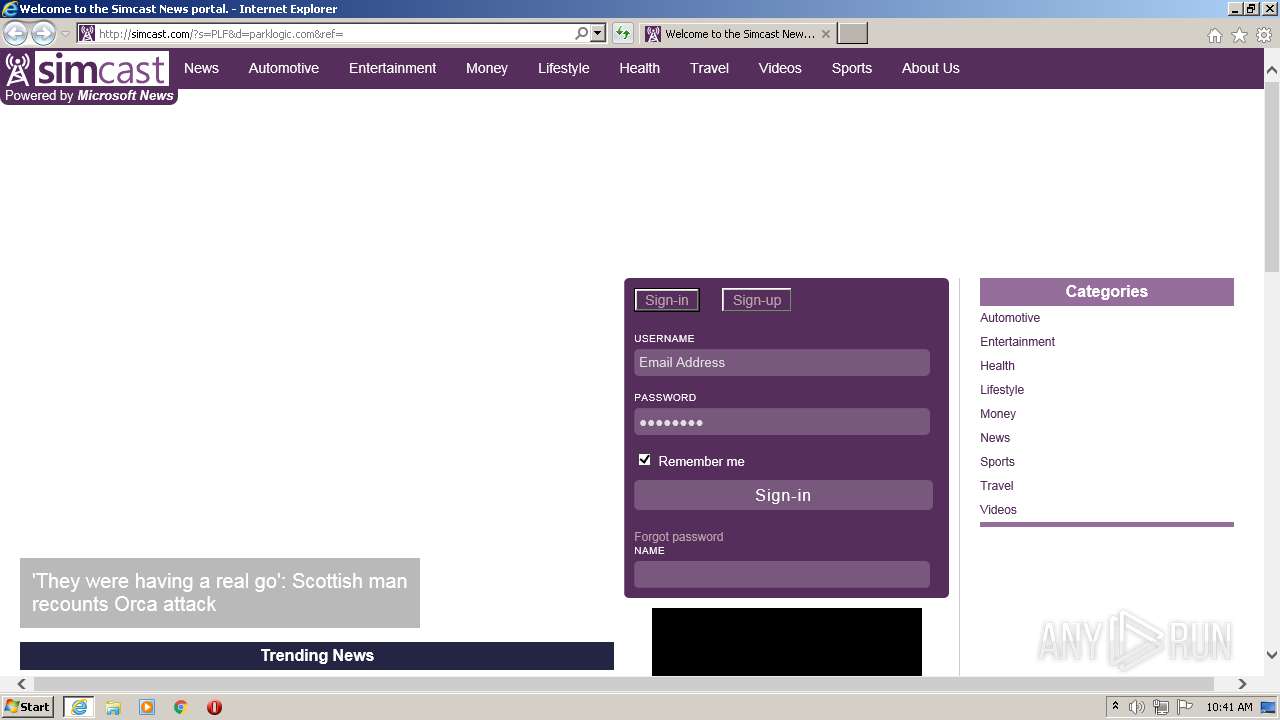Screen dimensions: 1280x720
Task: Click the horizontal scrollbar left arrow
Action: point(22,684)
